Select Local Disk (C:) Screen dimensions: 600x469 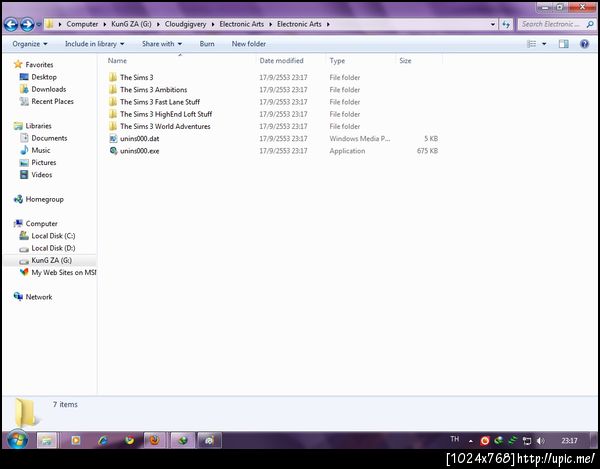[53, 236]
